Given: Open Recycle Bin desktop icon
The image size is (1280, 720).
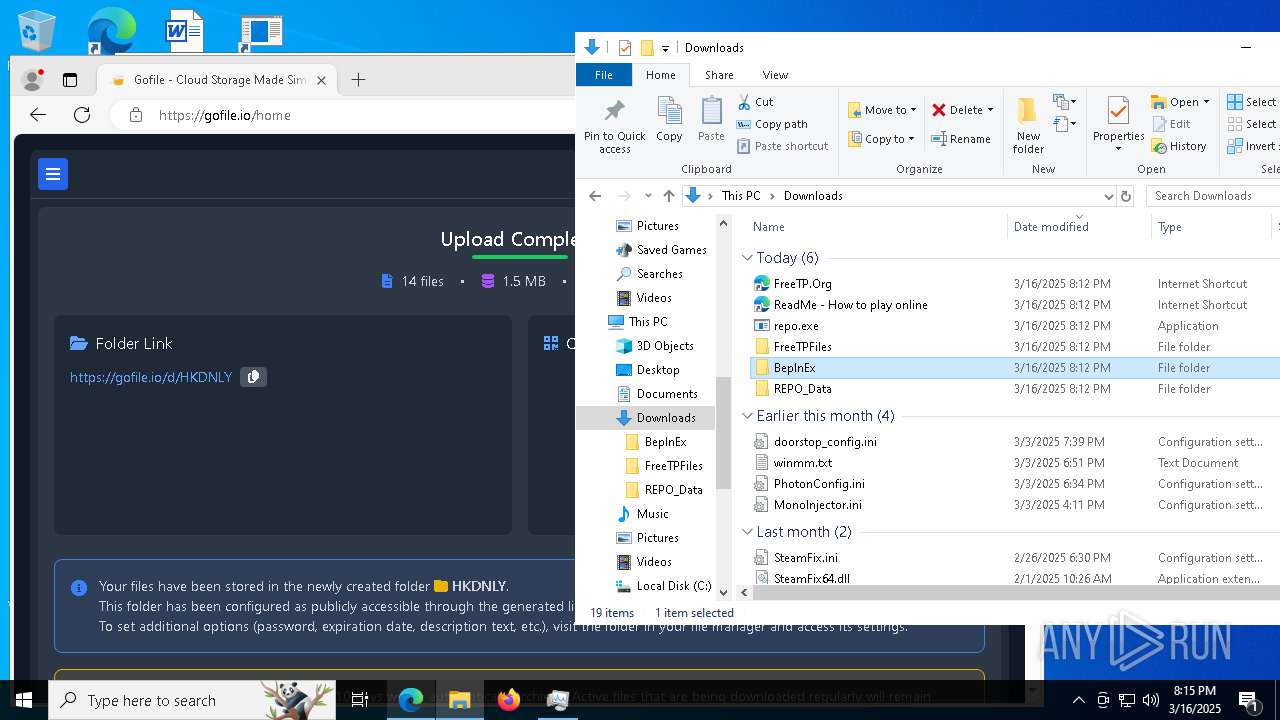Looking at the screenshot, I should point(36,30).
